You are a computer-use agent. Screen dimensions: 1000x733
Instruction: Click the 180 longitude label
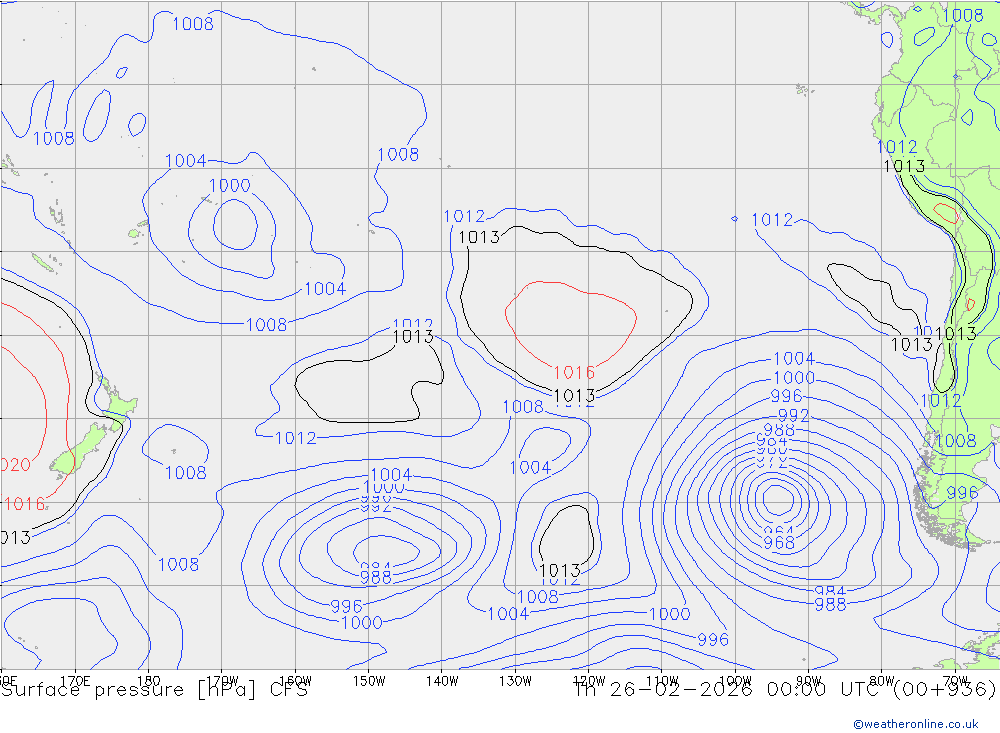pos(149,681)
